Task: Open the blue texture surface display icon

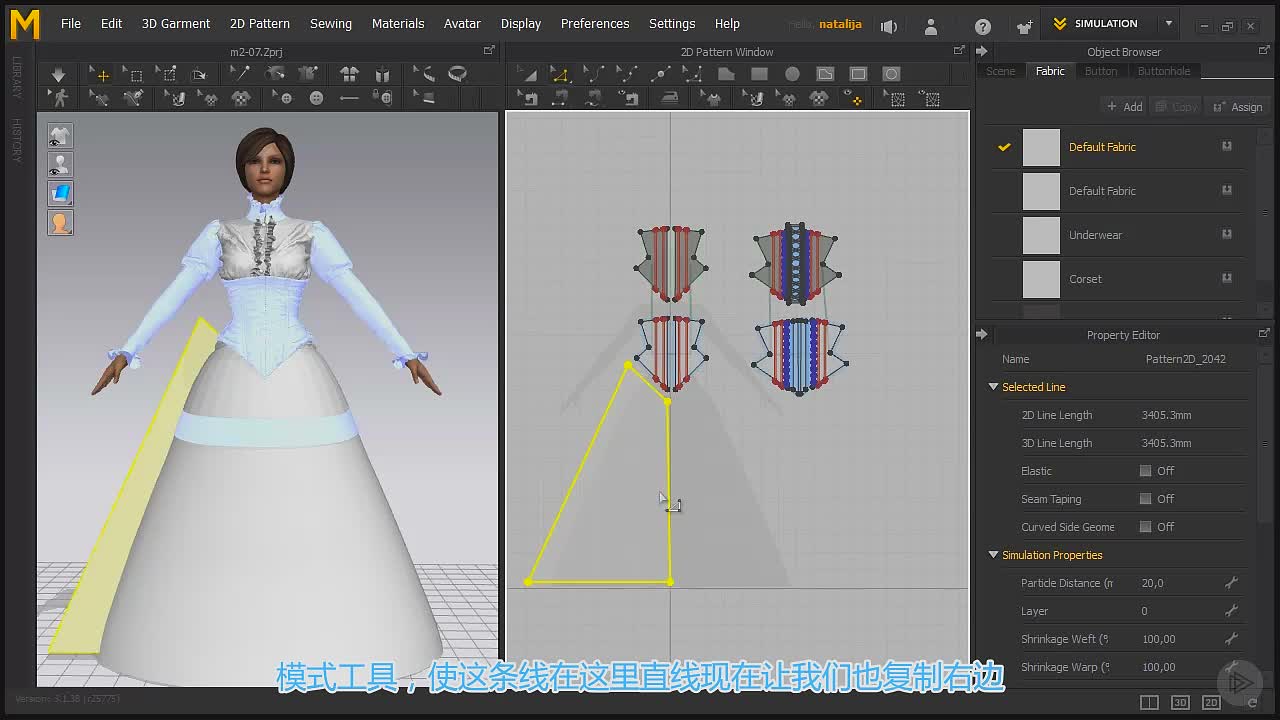Action: (60, 194)
